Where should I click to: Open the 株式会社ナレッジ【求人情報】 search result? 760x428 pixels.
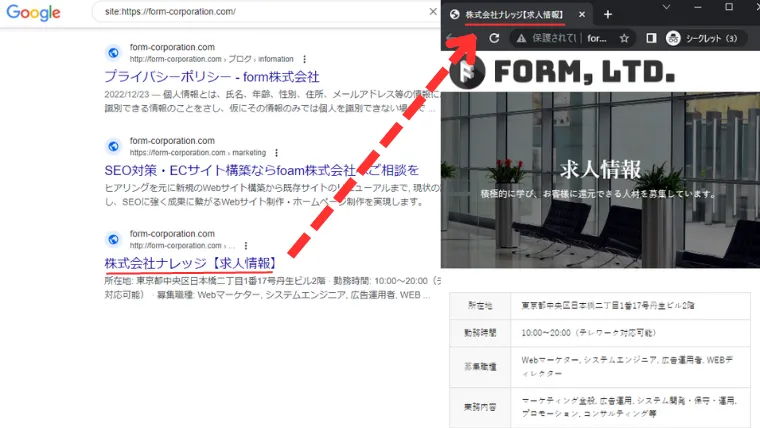(x=189, y=263)
